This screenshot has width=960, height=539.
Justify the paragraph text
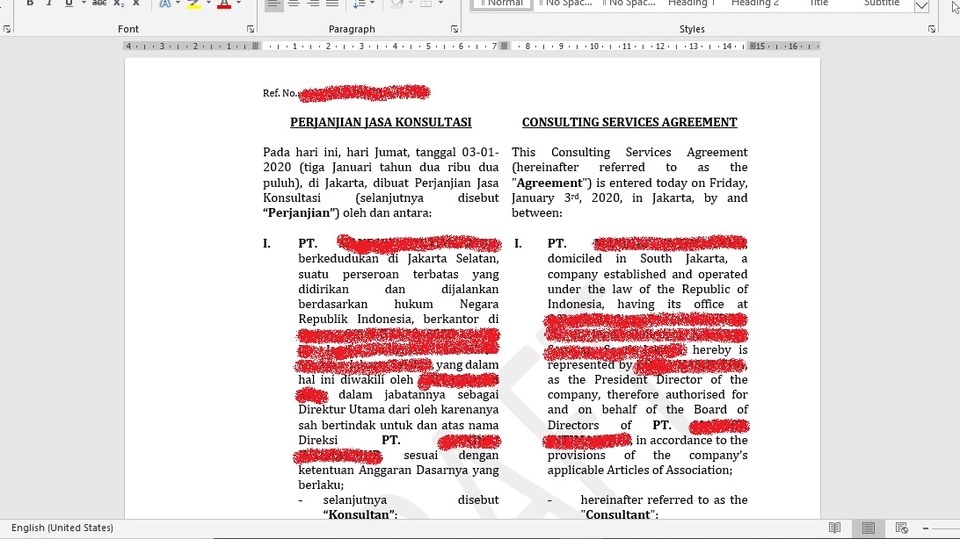coord(332,3)
